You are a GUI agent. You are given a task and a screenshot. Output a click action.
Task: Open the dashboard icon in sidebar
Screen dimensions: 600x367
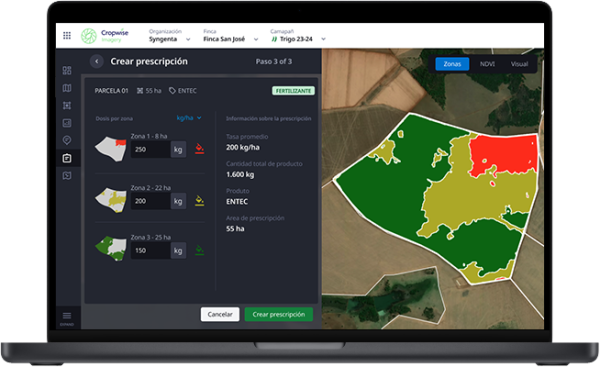click(67, 70)
